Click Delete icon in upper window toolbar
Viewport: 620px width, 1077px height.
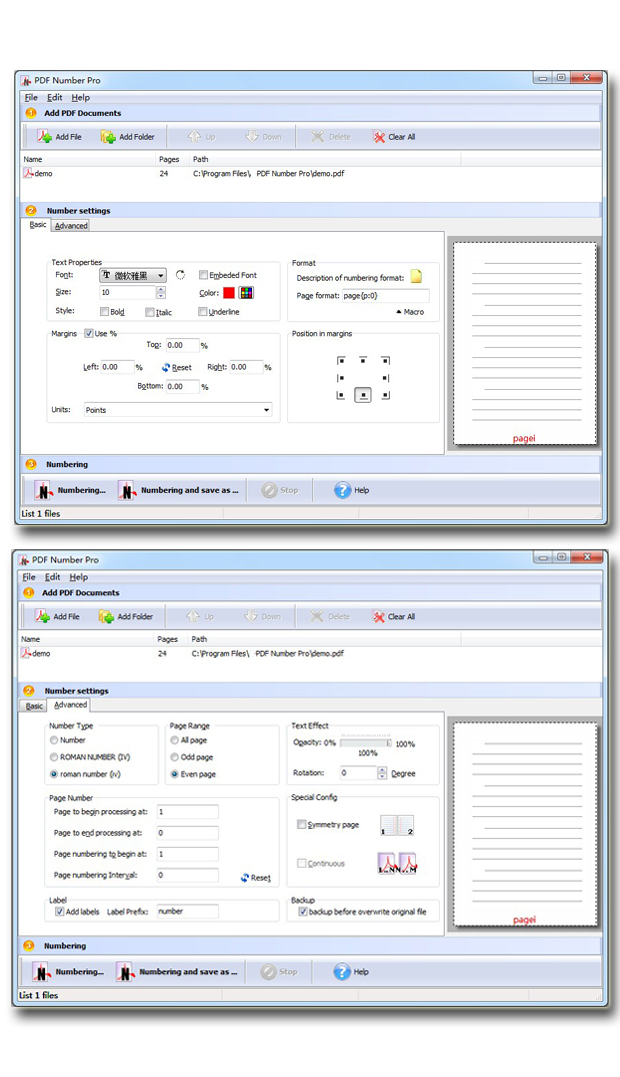point(317,137)
